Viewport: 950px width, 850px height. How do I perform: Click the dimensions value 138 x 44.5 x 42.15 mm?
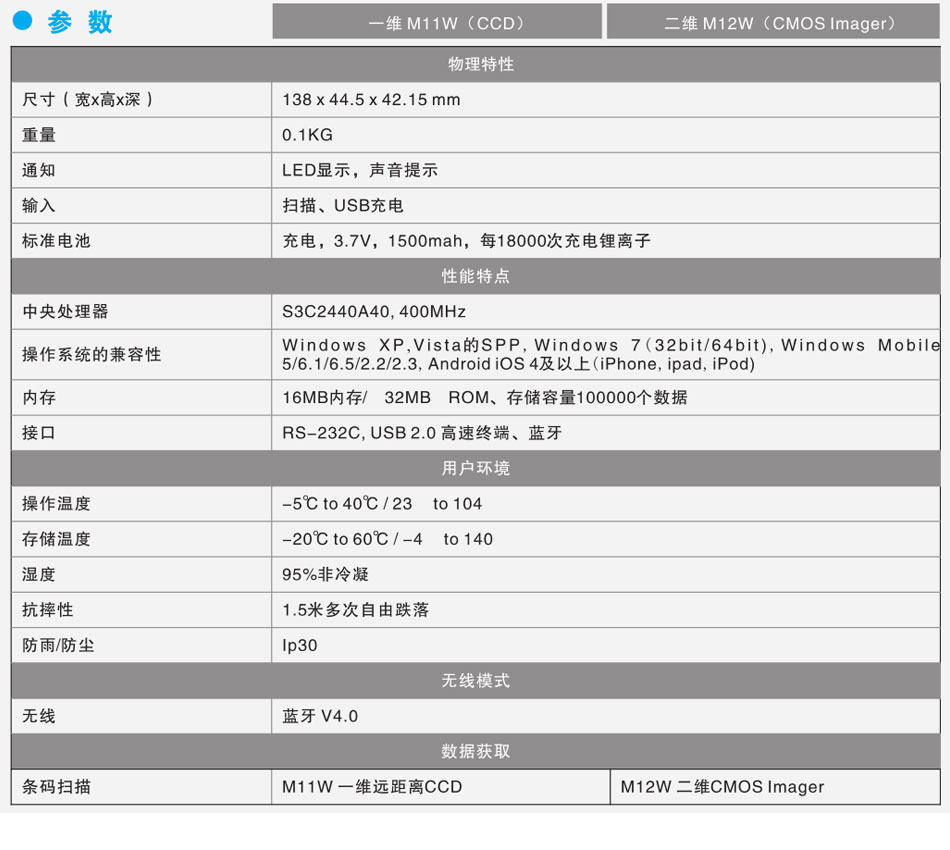point(371,100)
